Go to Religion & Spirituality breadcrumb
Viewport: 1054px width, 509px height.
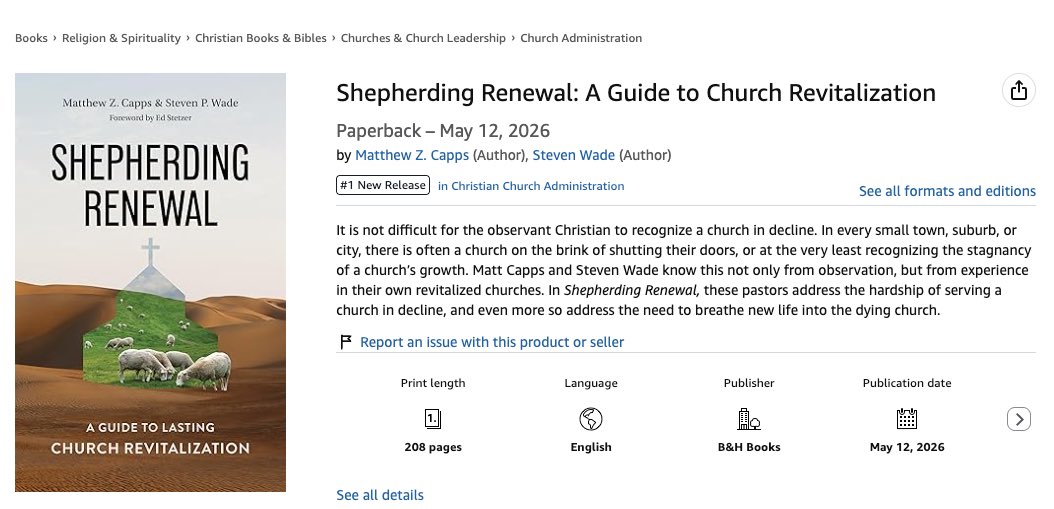[121, 38]
